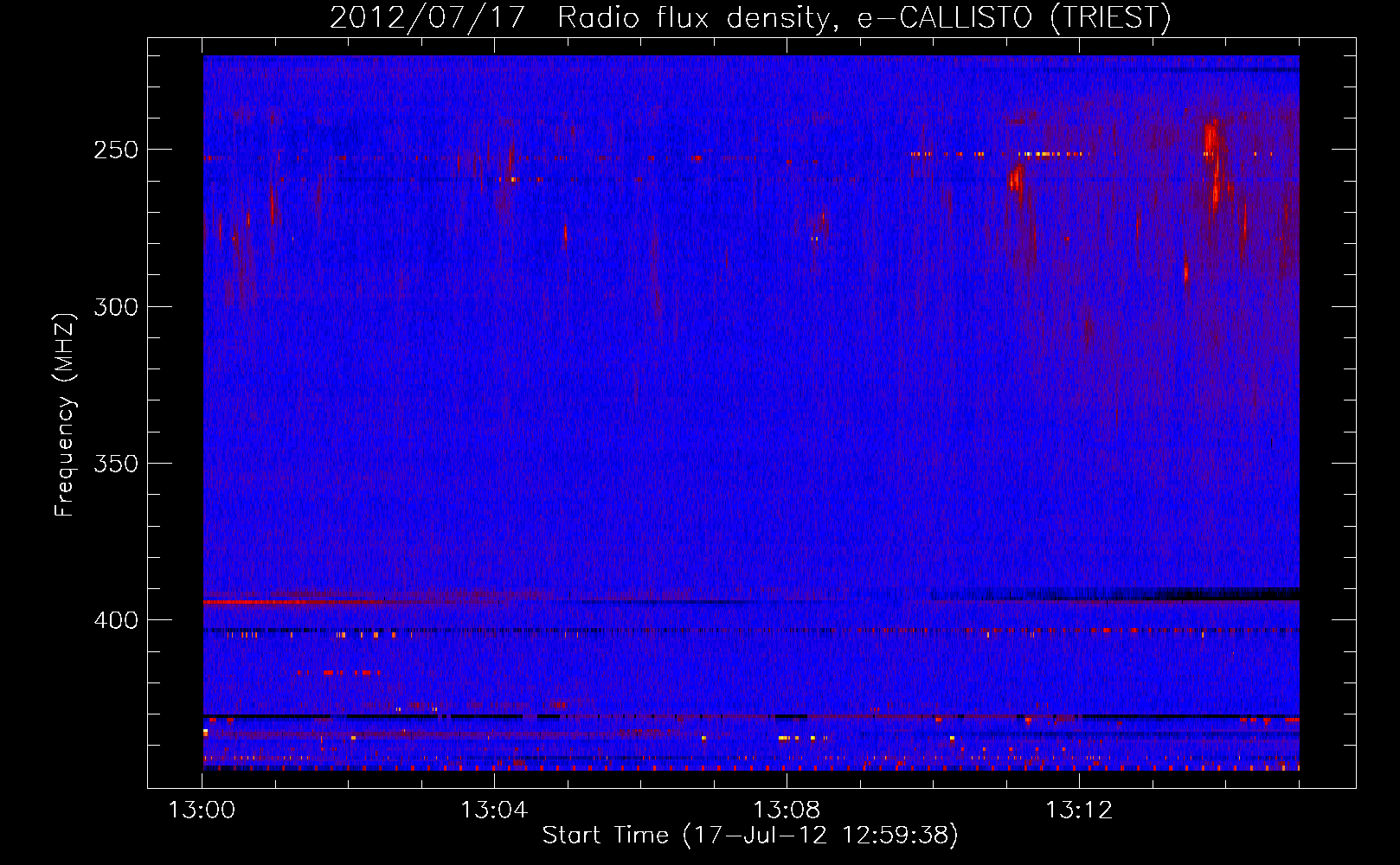Click the 13:12 time tick label

pyautogui.click(x=1079, y=811)
